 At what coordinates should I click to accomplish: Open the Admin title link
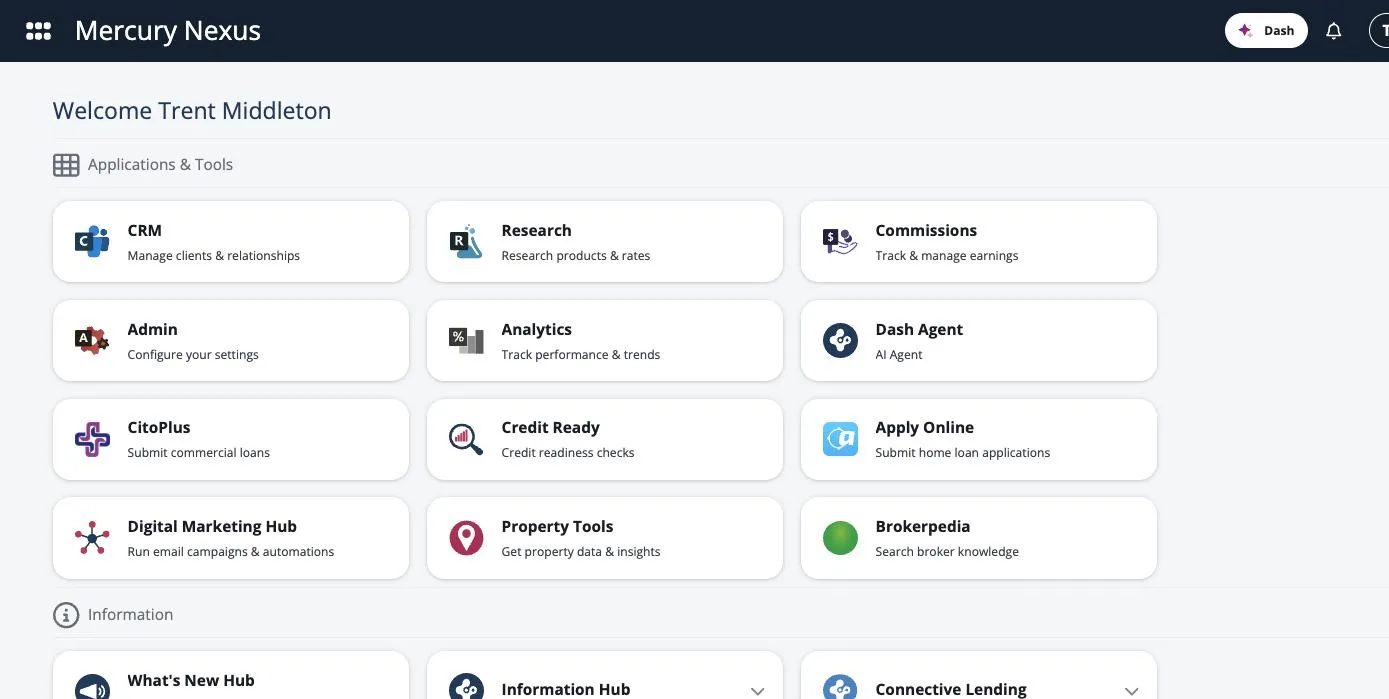[152, 329]
